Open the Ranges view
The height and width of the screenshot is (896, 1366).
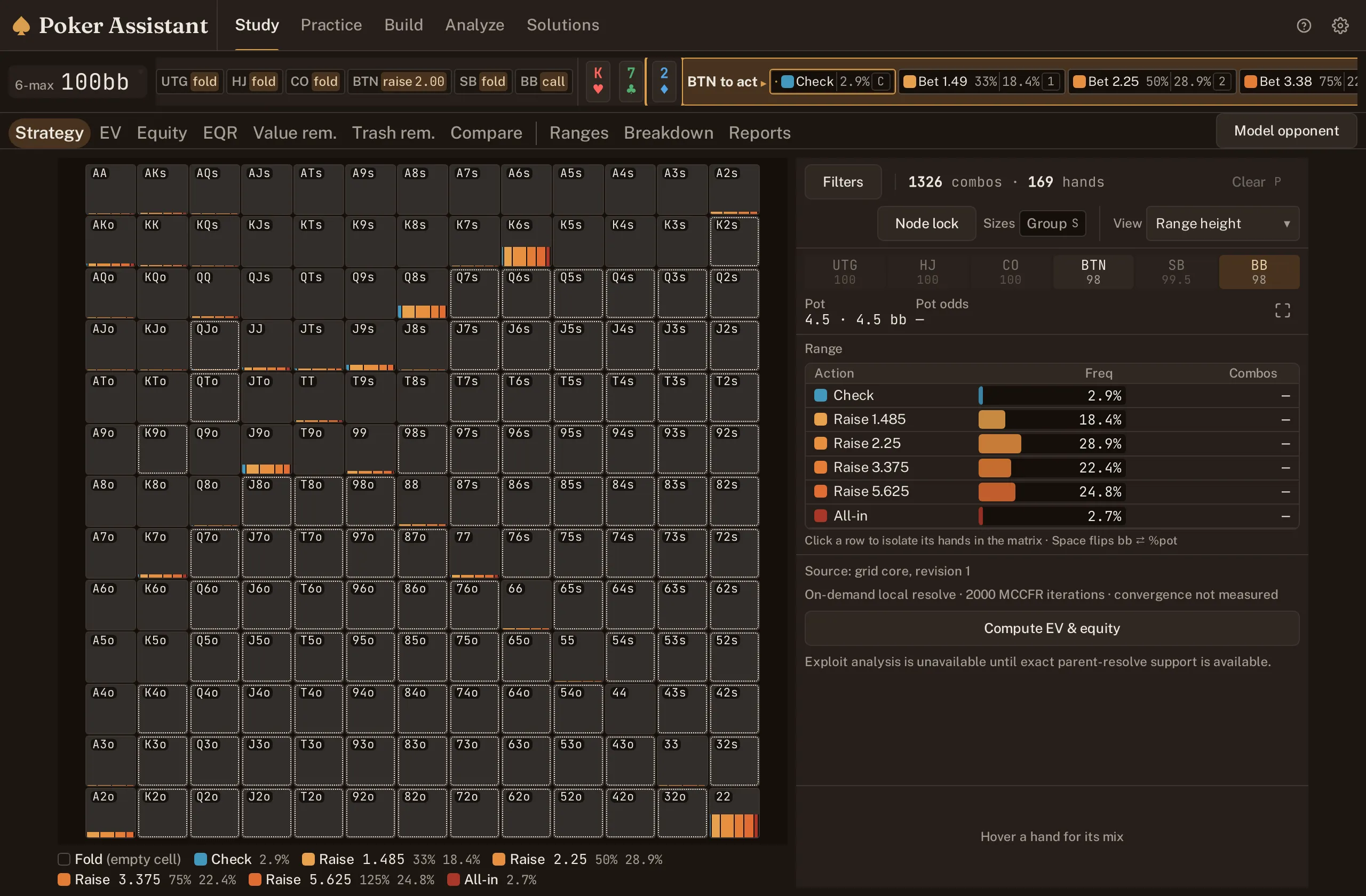pos(578,133)
